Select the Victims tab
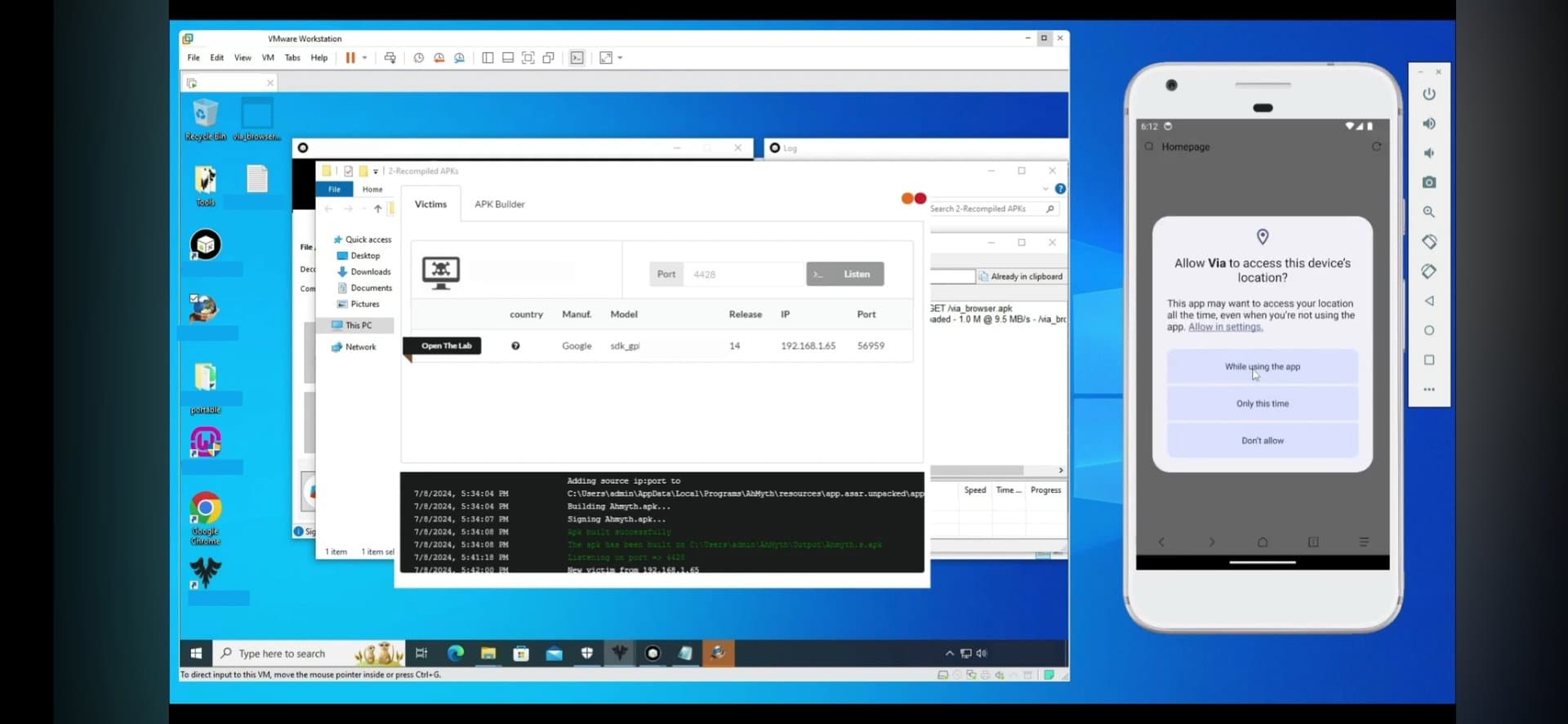1568x724 pixels. coord(430,204)
